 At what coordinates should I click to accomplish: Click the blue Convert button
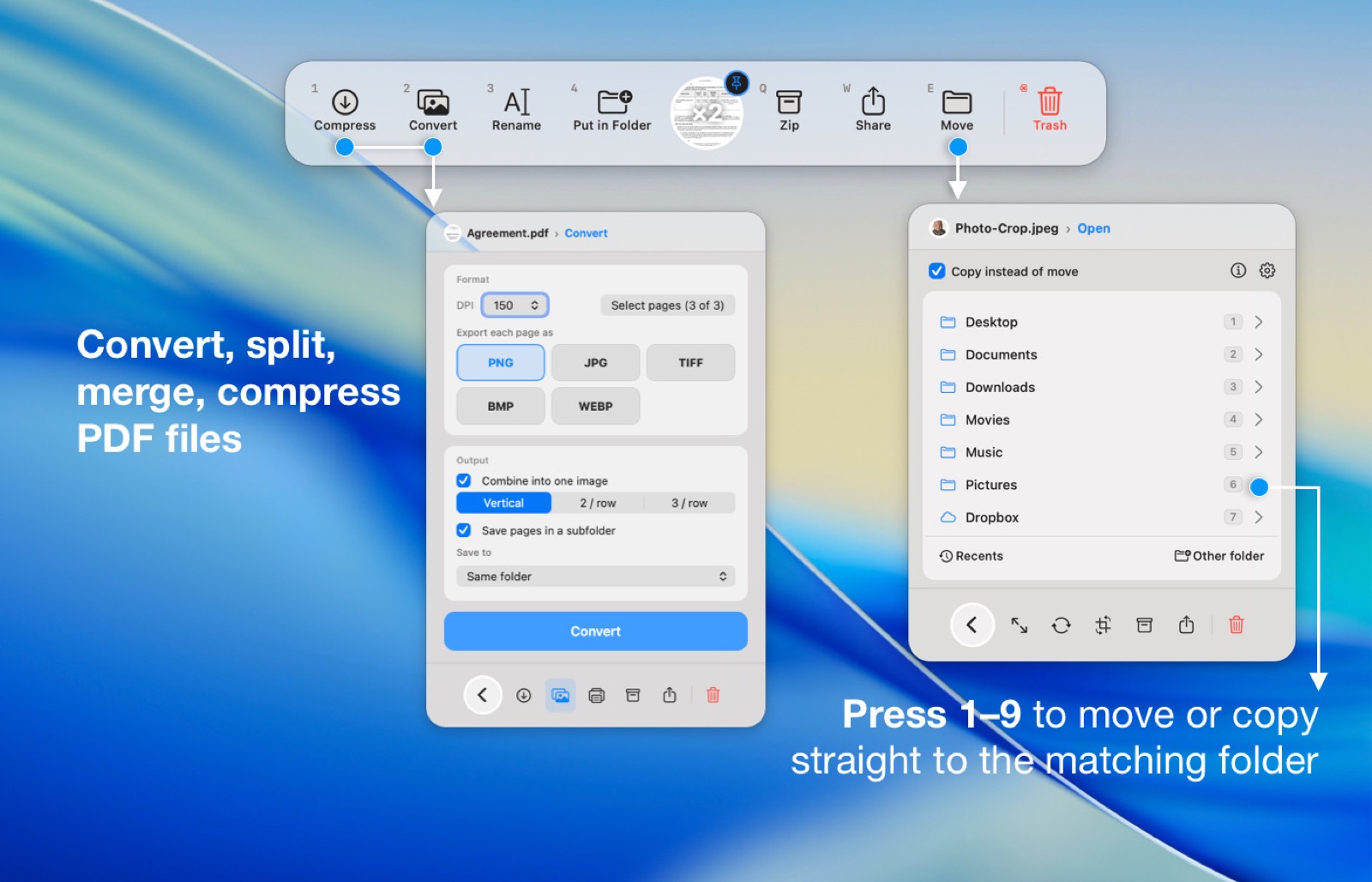[596, 631]
